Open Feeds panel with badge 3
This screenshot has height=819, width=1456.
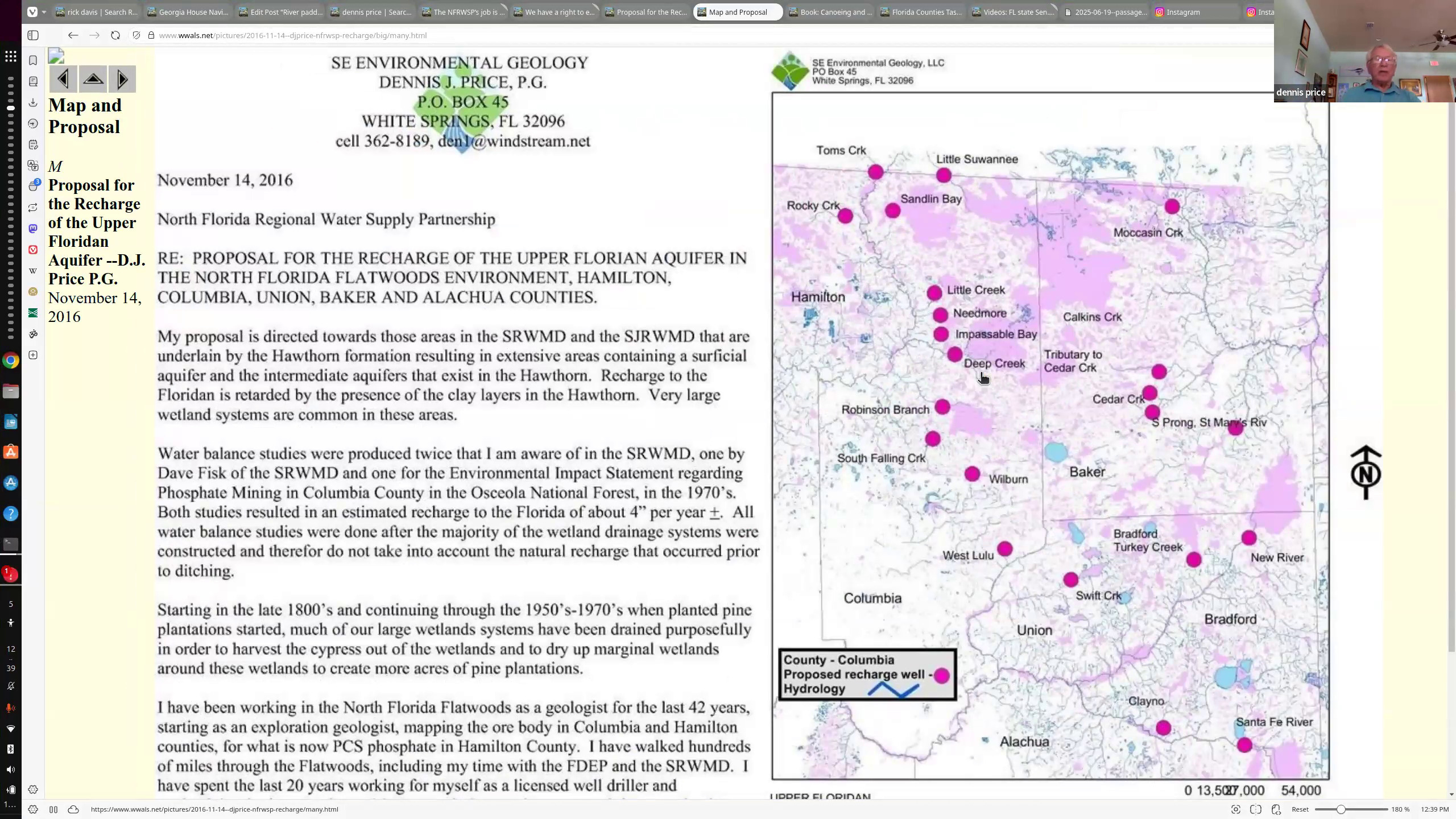(x=33, y=186)
